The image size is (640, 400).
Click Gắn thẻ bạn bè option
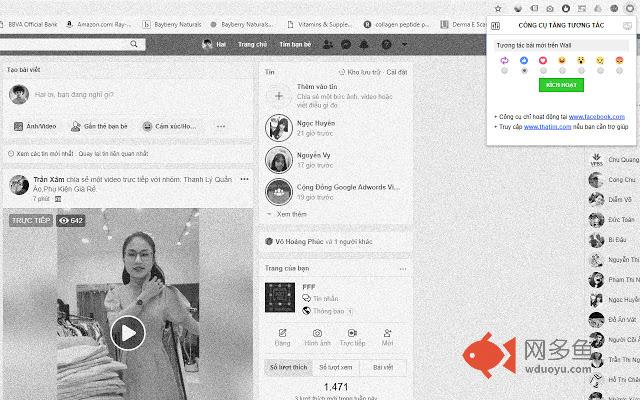[99, 127]
